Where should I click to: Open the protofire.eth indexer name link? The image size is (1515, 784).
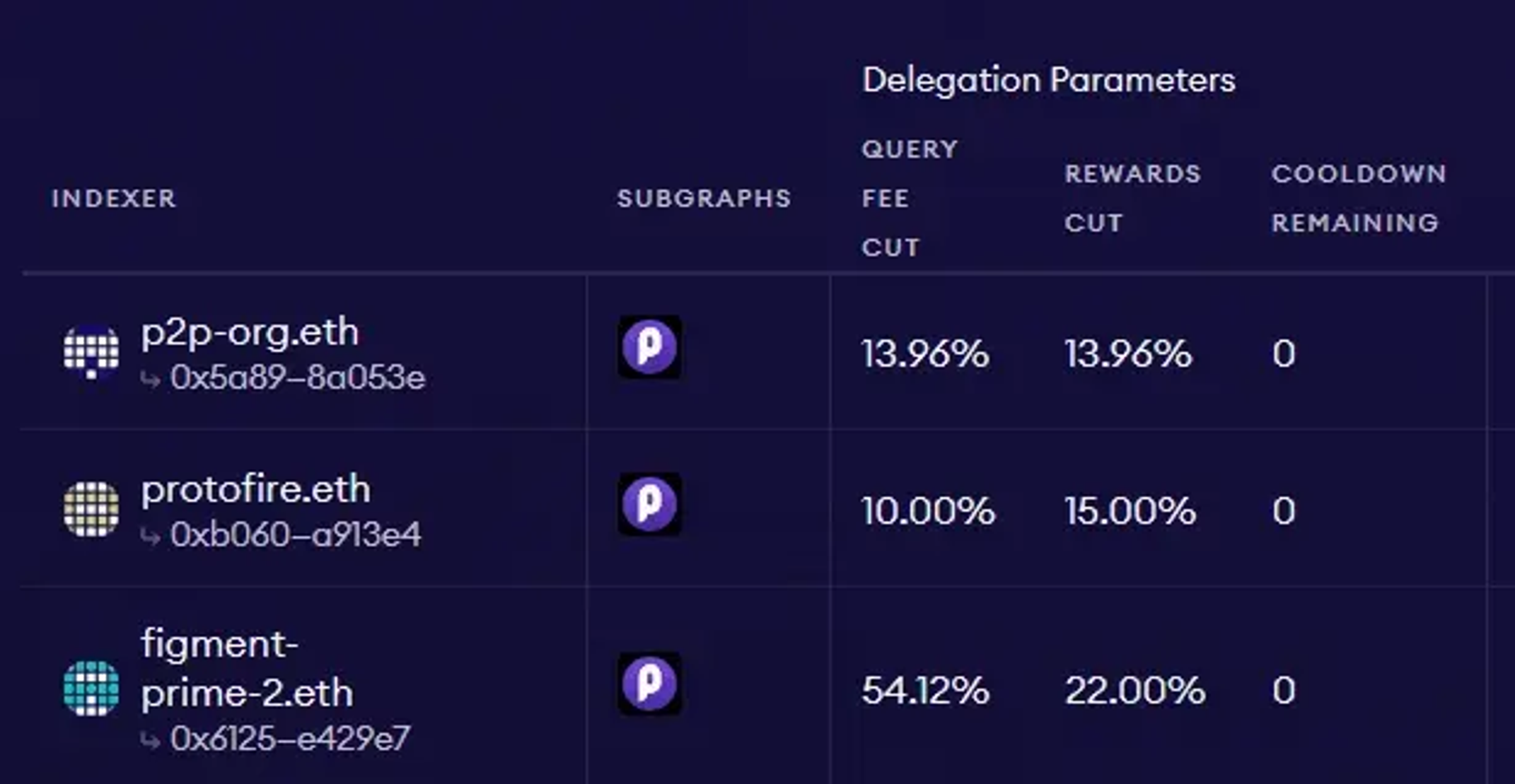[255, 489]
